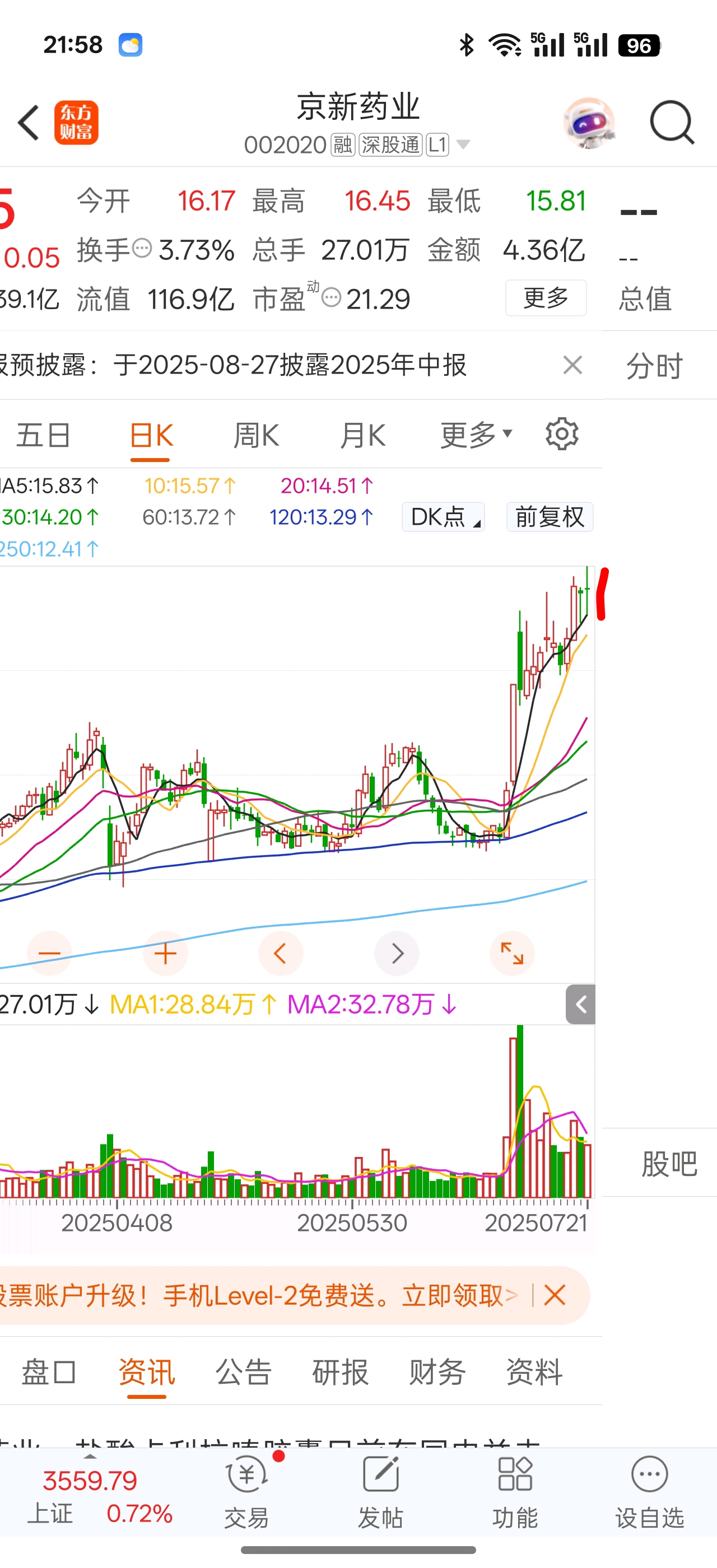Tap the MA5:15.83 indicator label
Viewport: 717px width, 1568px height.
(x=50, y=485)
